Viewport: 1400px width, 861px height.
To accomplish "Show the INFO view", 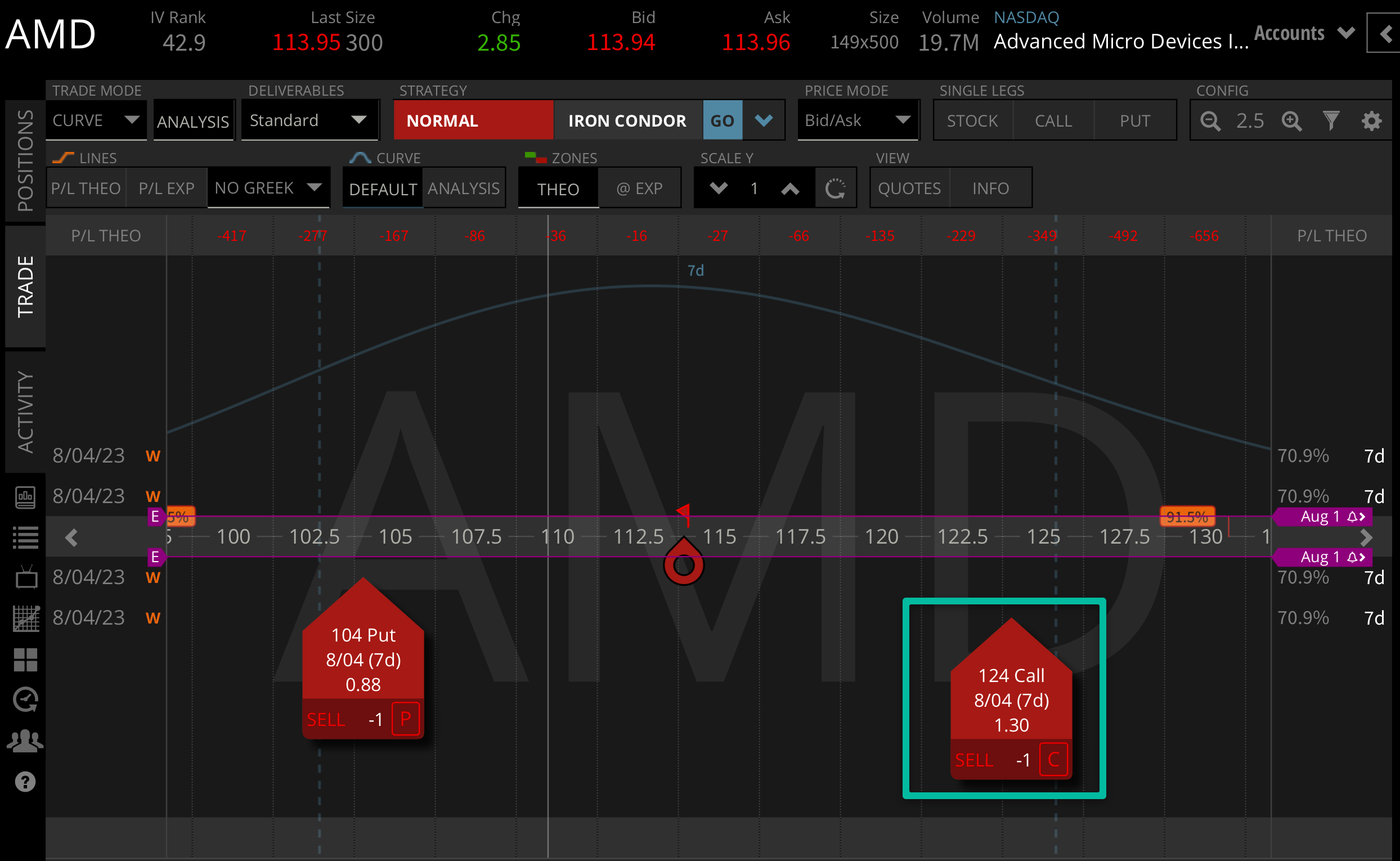I will 991,188.
